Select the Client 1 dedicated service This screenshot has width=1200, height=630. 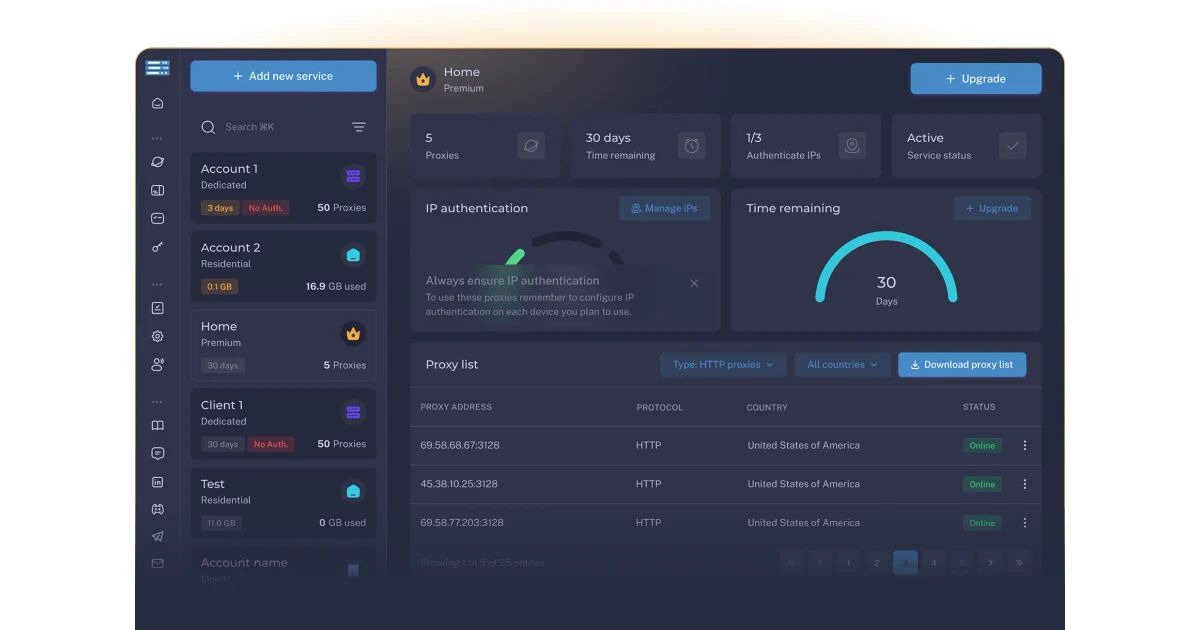click(284, 424)
